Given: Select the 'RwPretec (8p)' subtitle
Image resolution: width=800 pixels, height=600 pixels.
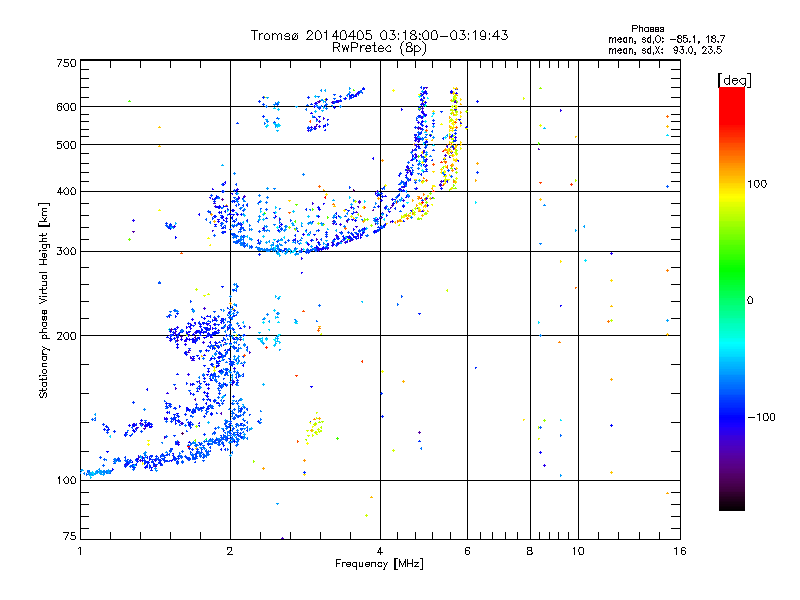Looking at the screenshot, I should [x=379, y=48].
